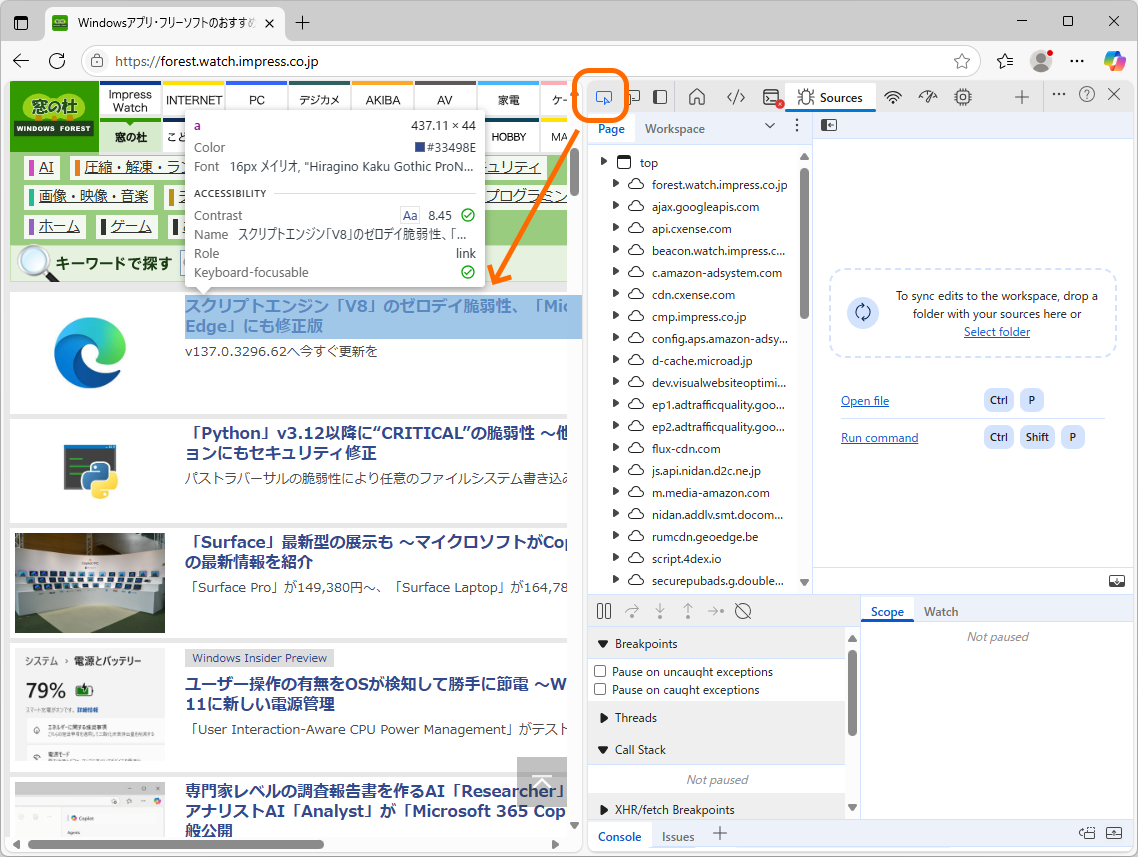Image resolution: width=1138 pixels, height=857 pixels.
Task: Select the Inspect element tool icon
Action: click(601, 96)
